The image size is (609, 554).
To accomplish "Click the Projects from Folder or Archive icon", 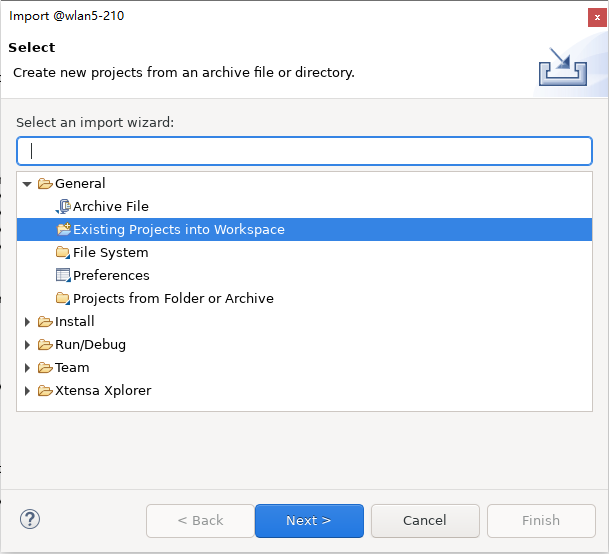I will [64, 299].
